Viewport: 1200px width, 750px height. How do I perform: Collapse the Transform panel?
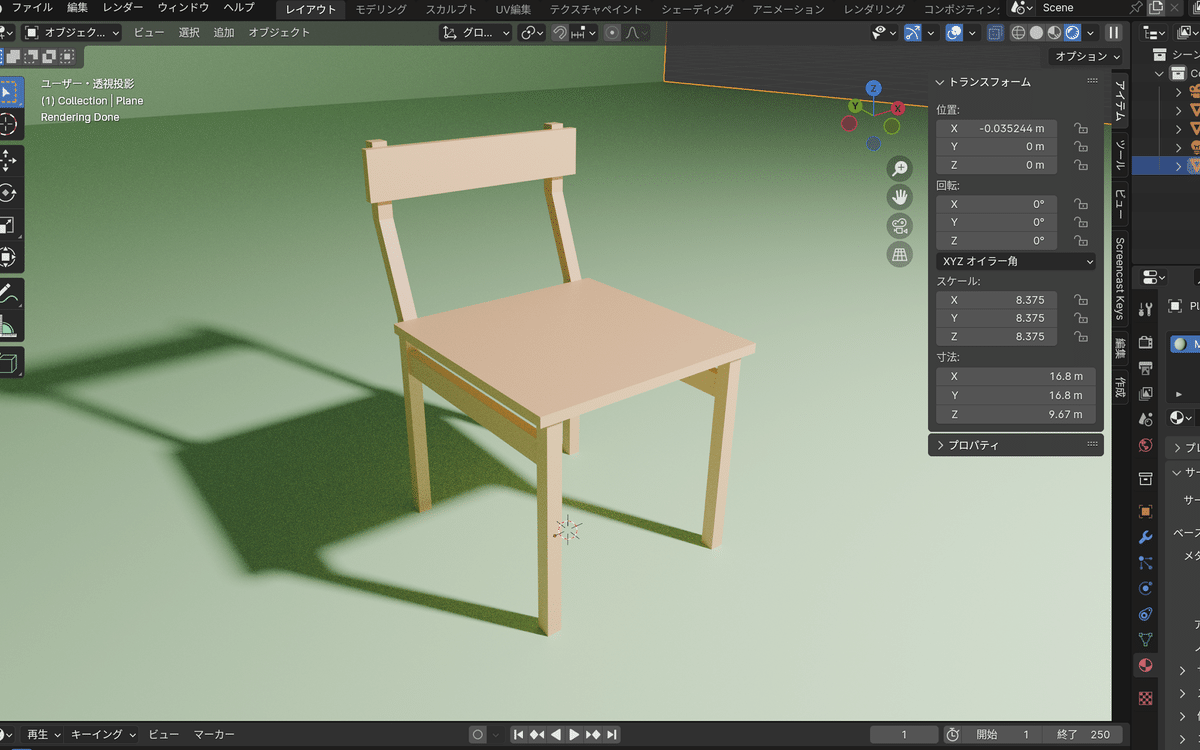tap(940, 82)
